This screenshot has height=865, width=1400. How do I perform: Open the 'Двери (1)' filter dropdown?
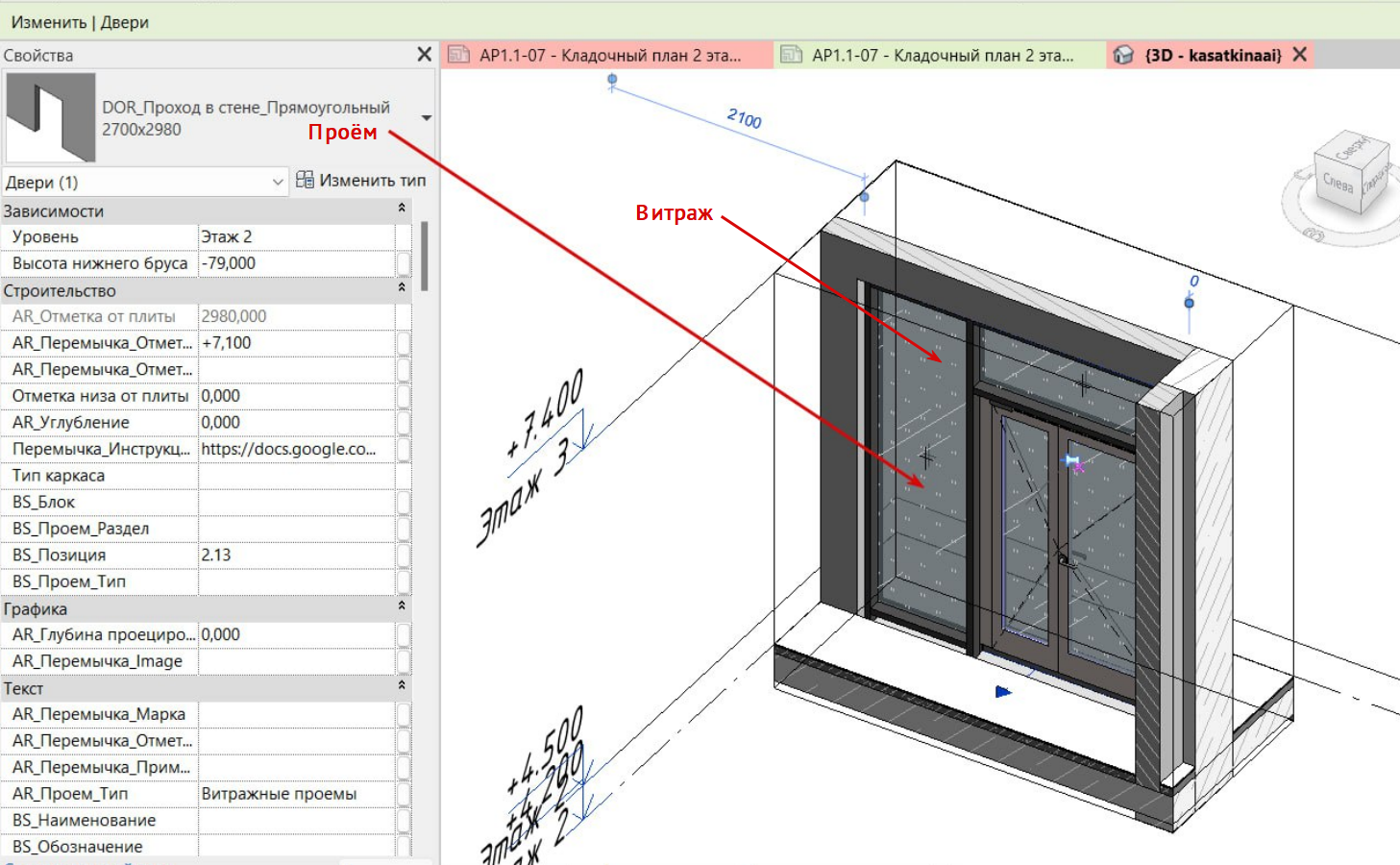(x=278, y=182)
